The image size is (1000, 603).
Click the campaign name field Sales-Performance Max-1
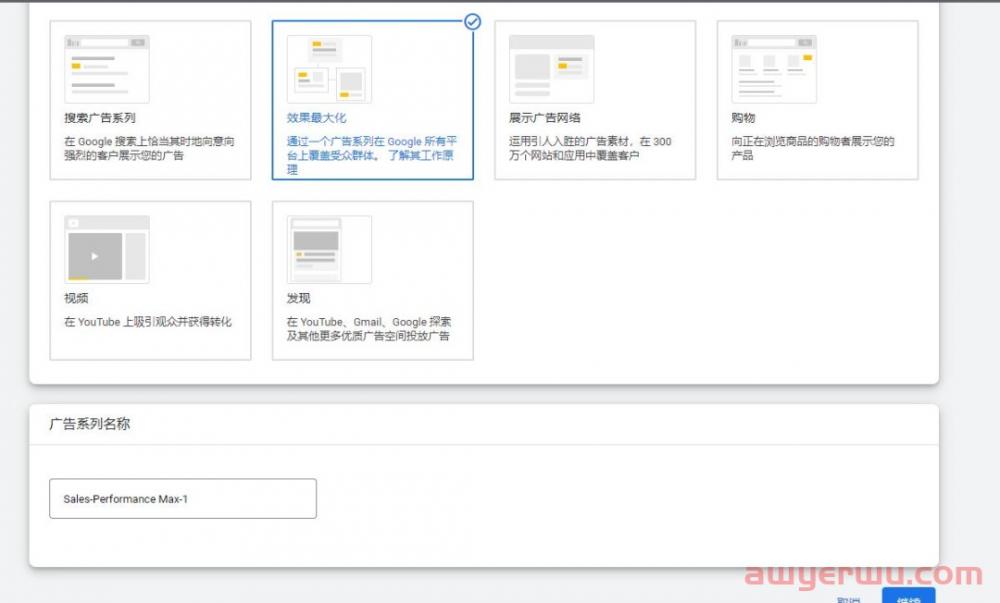183,498
